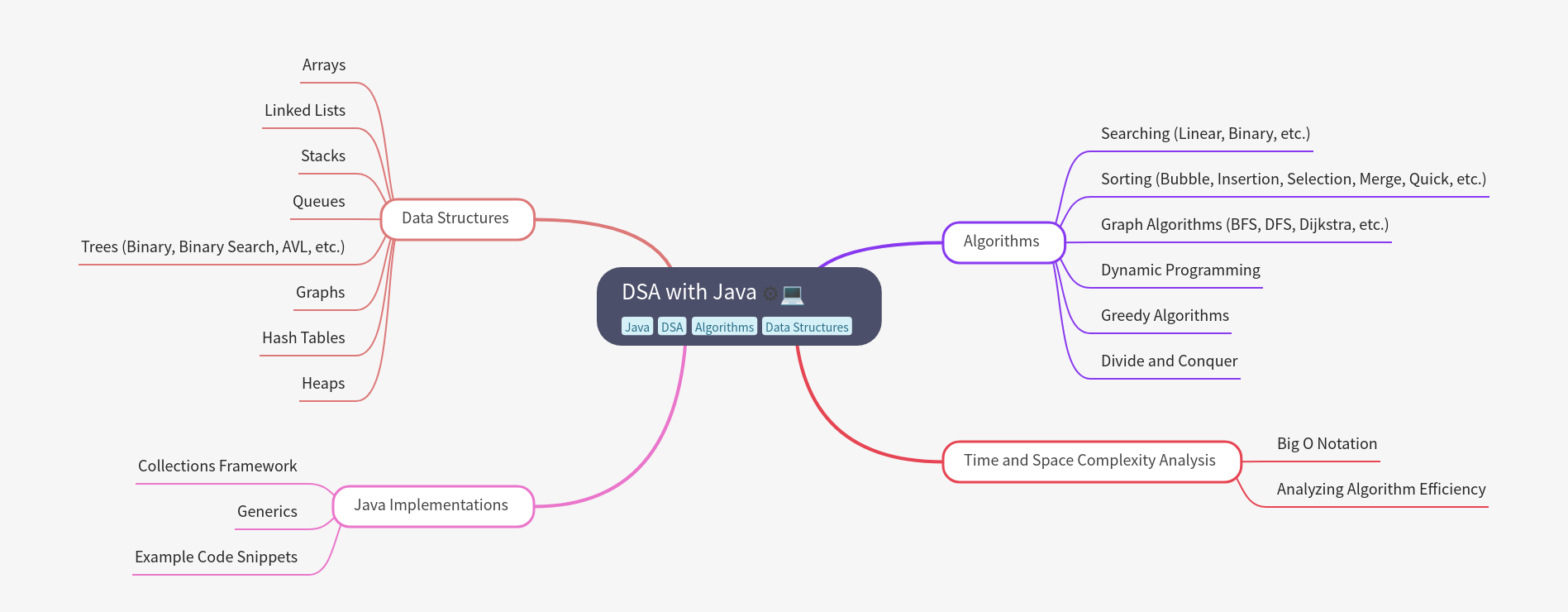Click the Example Code Snippets leaf
The width and height of the screenshot is (1568, 612).
click(216, 557)
